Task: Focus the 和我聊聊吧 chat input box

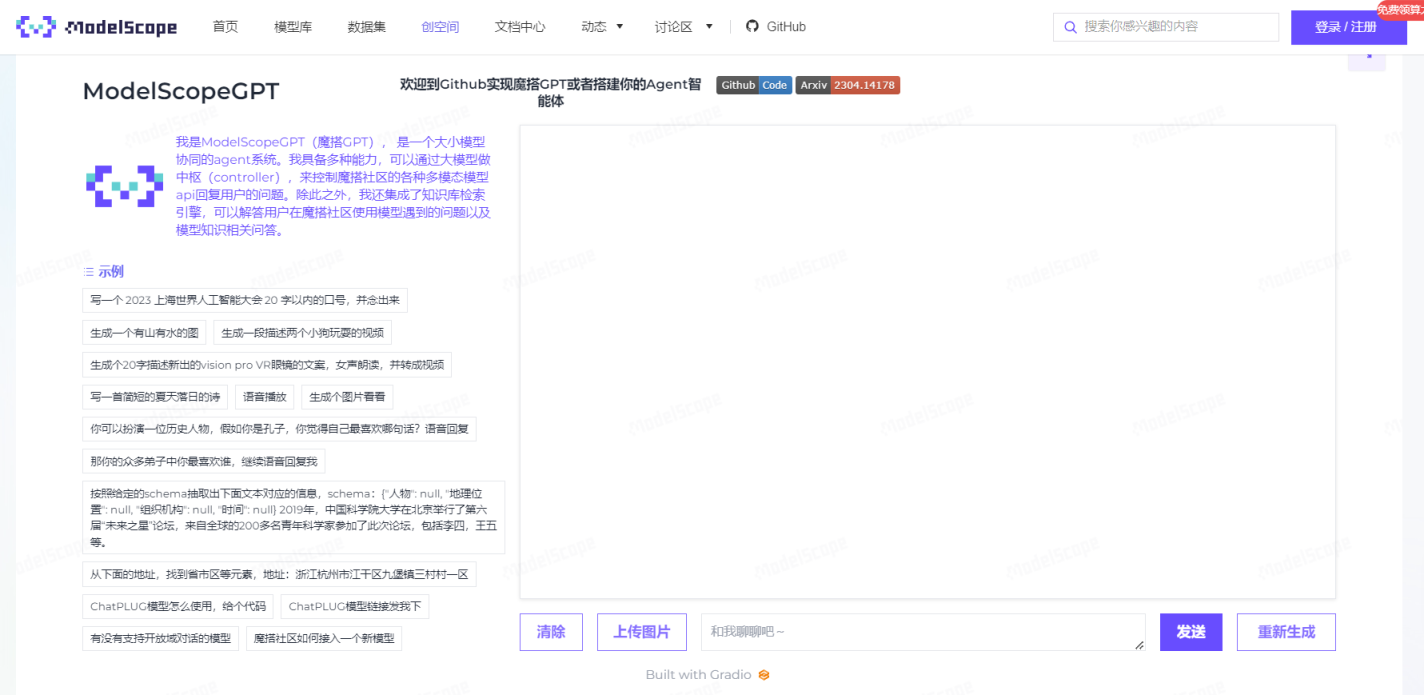Action: point(922,632)
